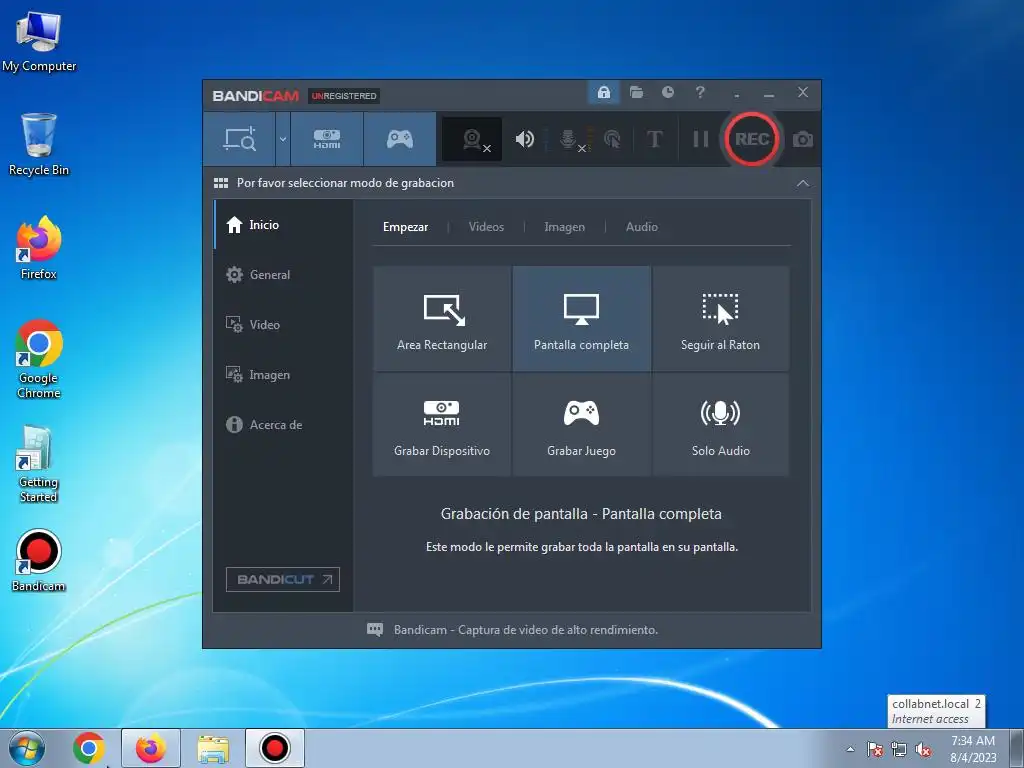The height and width of the screenshot is (768, 1024).
Task: Click muted volume tray icon
Action: coord(923,749)
